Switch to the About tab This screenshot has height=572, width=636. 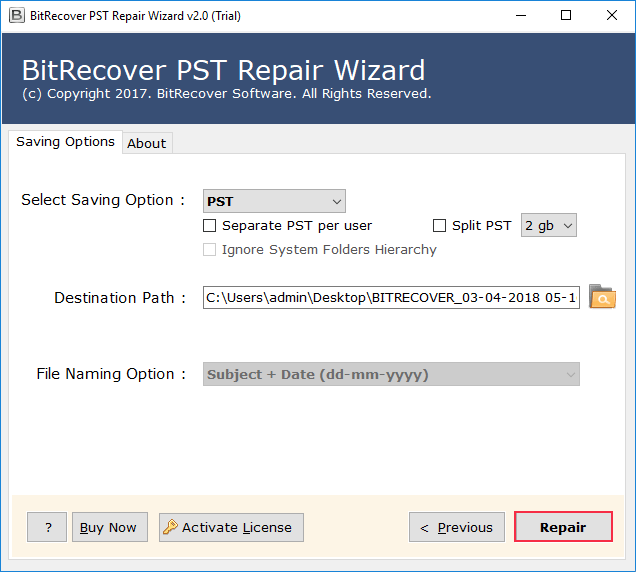[x=147, y=143]
